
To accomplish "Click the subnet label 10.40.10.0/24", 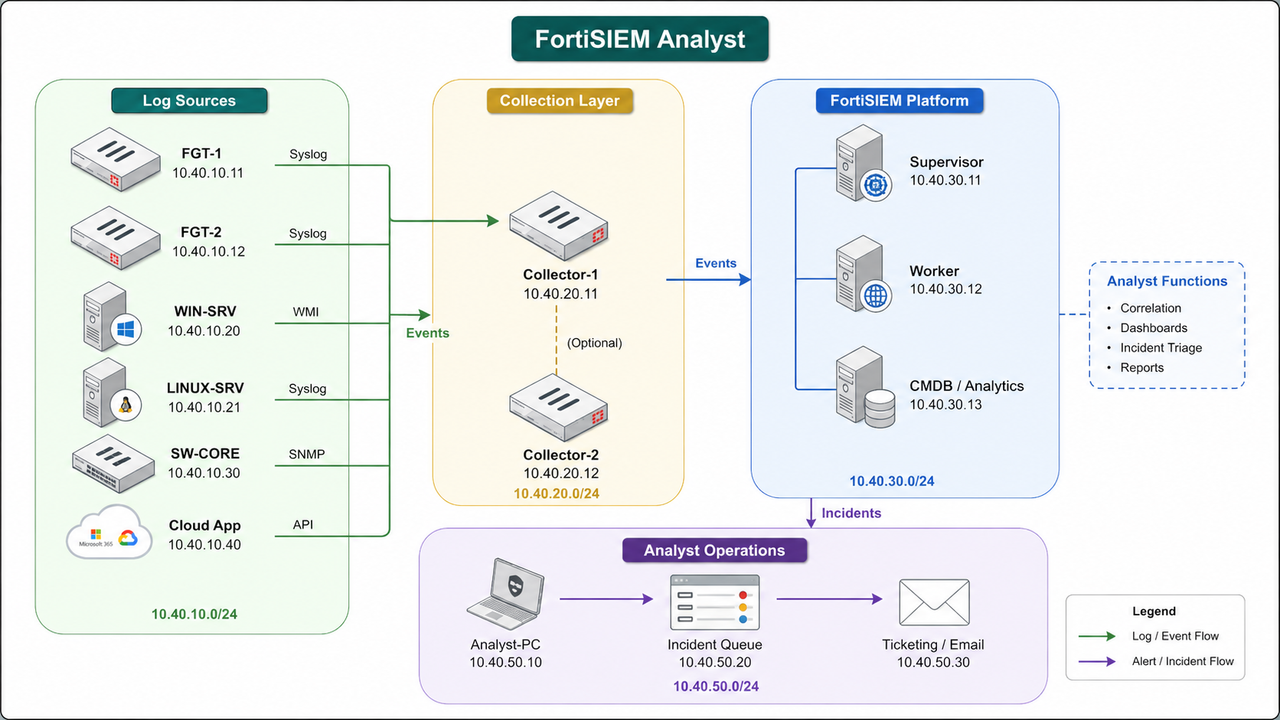I will [x=194, y=614].
